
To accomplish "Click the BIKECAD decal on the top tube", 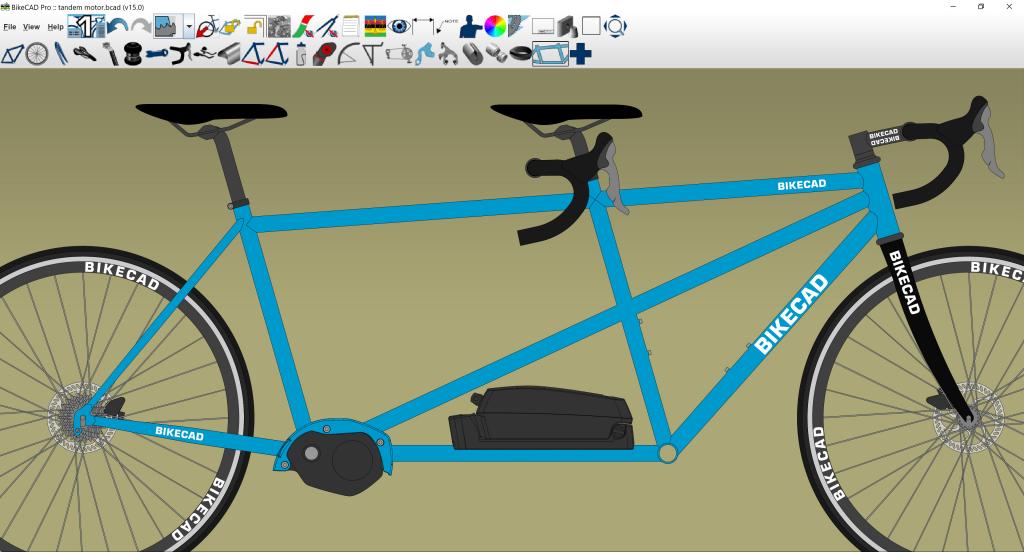I will pyautogui.click(x=801, y=185).
